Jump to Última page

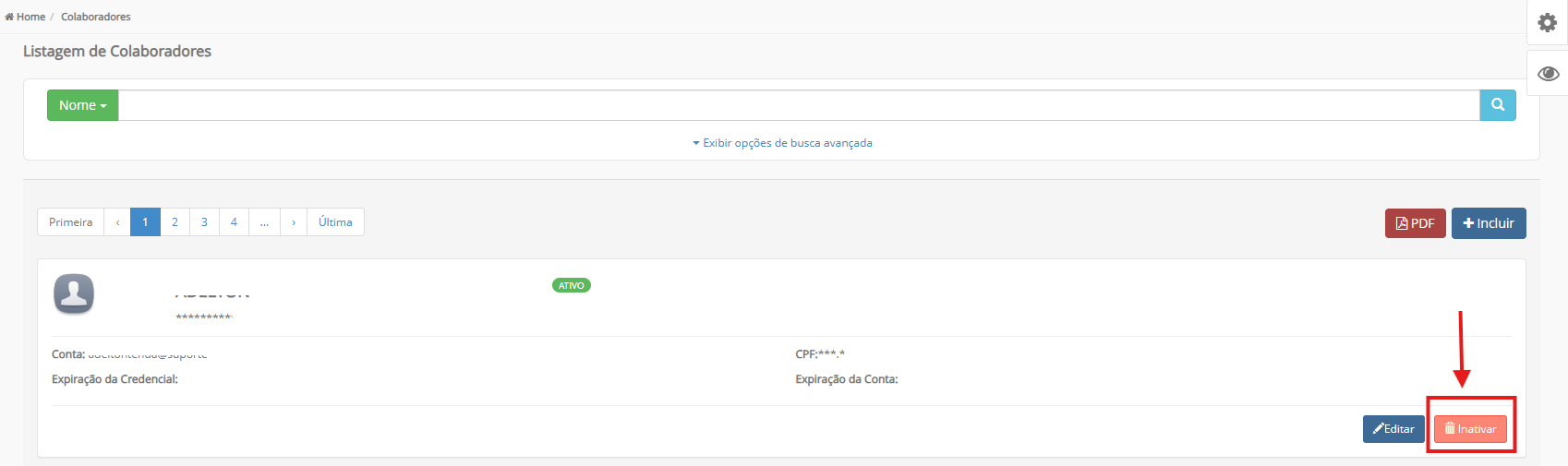pos(335,222)
